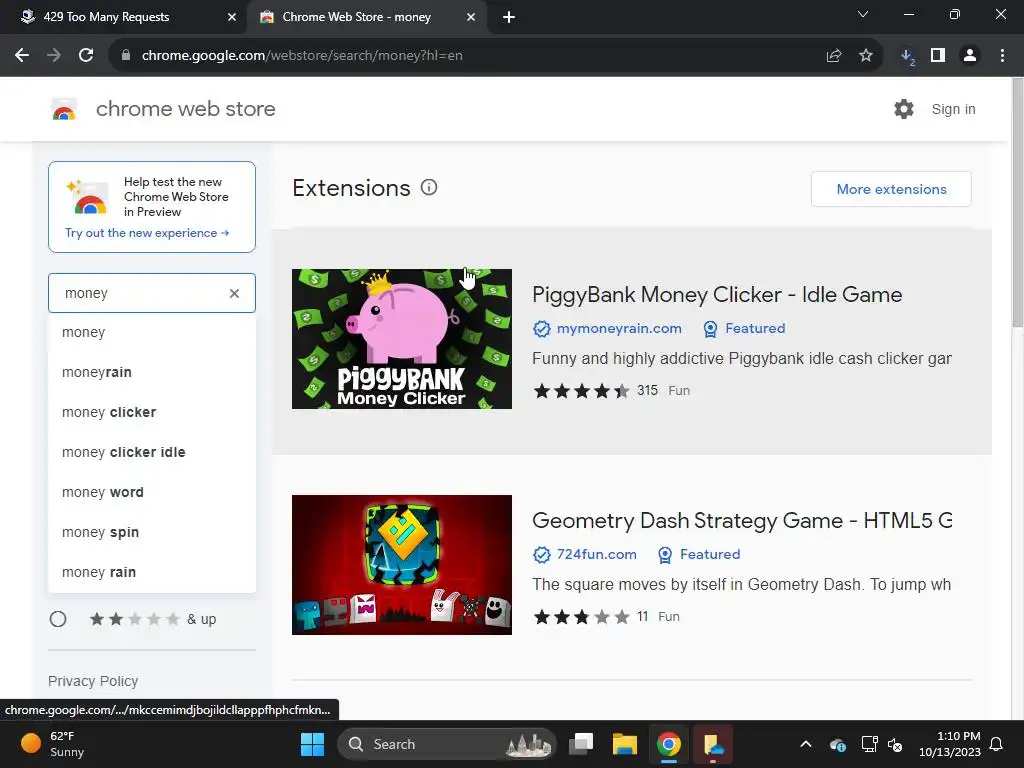Switch to the 429 Too Many Requests tab
Screen dimensions: 1024x768
click(x=106, y=17)
